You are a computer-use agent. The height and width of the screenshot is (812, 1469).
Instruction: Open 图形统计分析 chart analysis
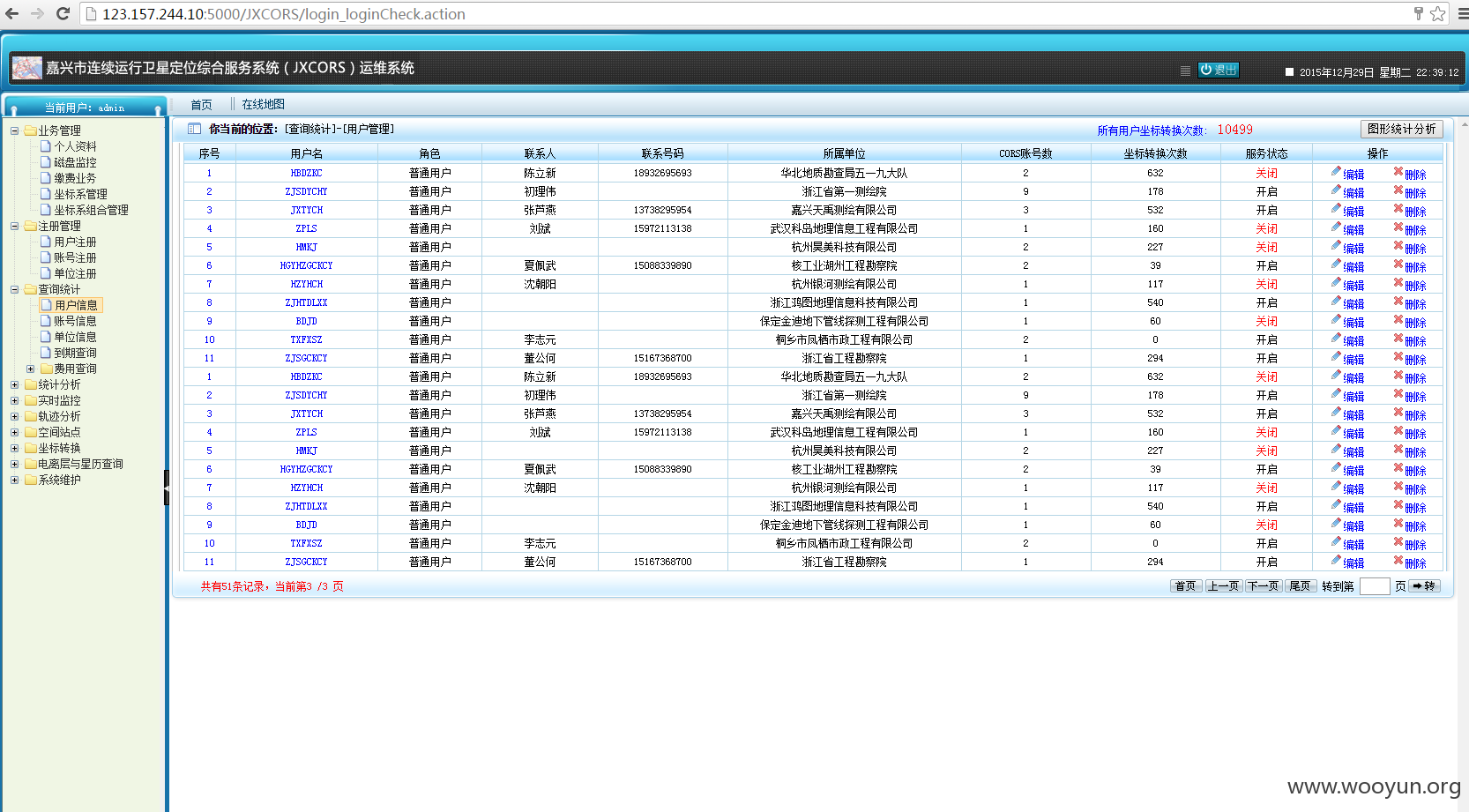1402,129
